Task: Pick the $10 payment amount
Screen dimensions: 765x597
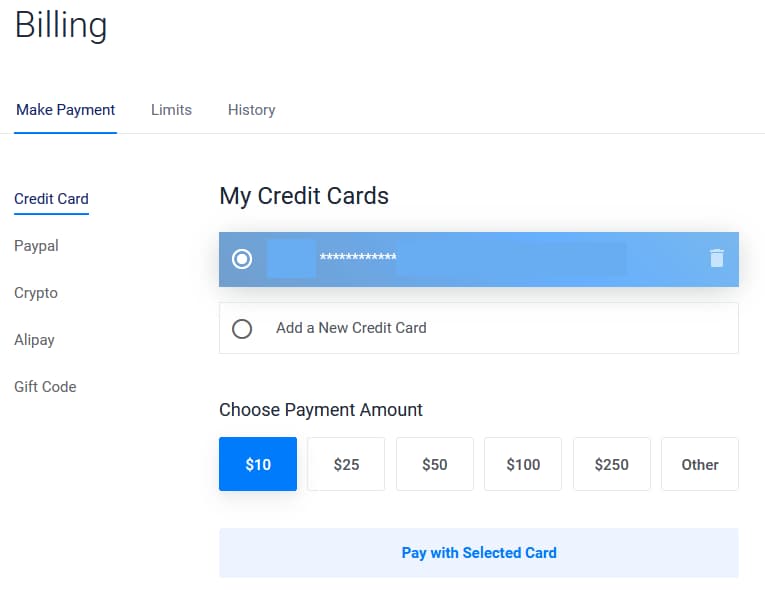Action: click(258, 464)
